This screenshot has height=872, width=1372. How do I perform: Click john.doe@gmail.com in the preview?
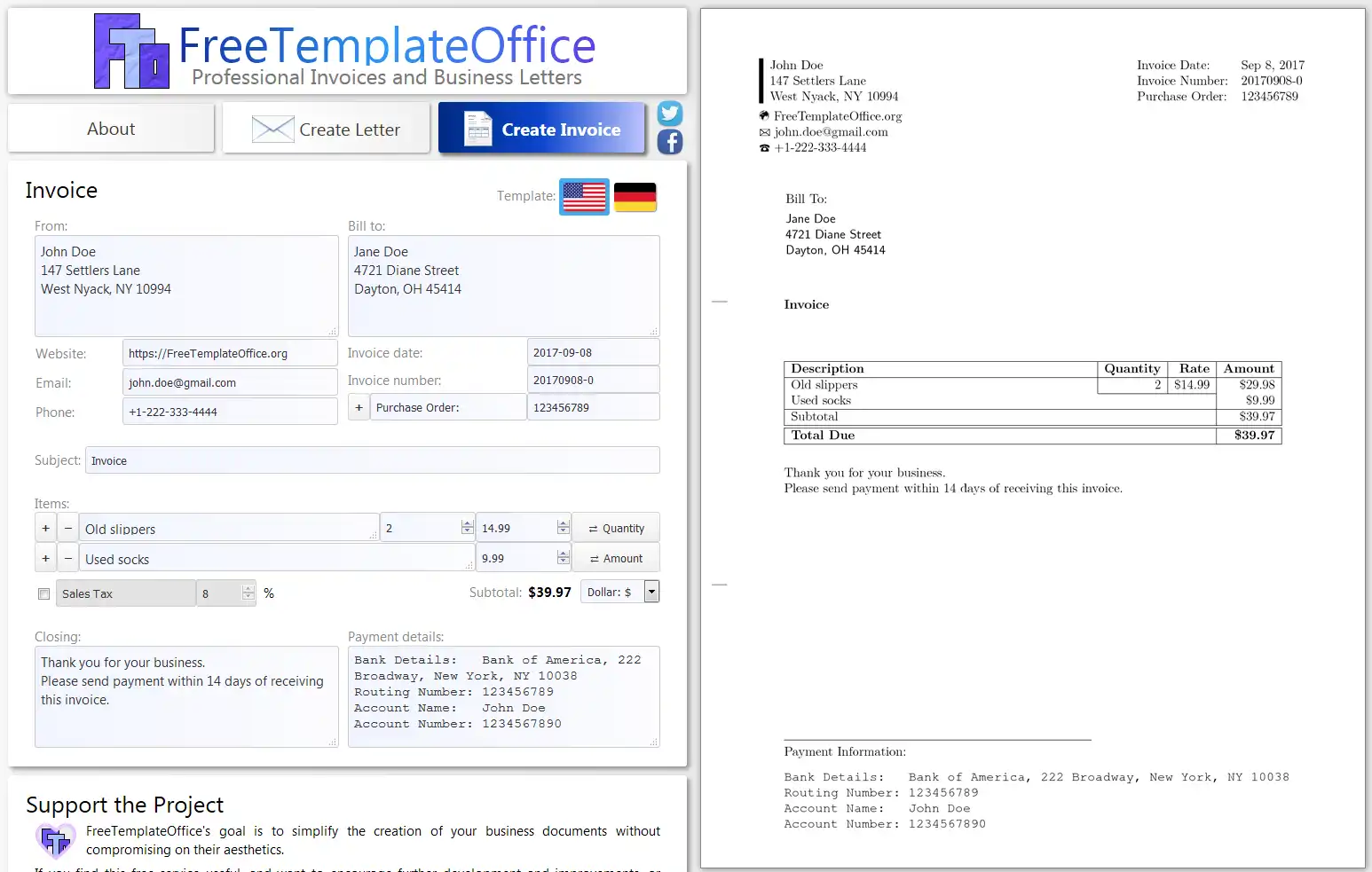(x=831, y=132)
